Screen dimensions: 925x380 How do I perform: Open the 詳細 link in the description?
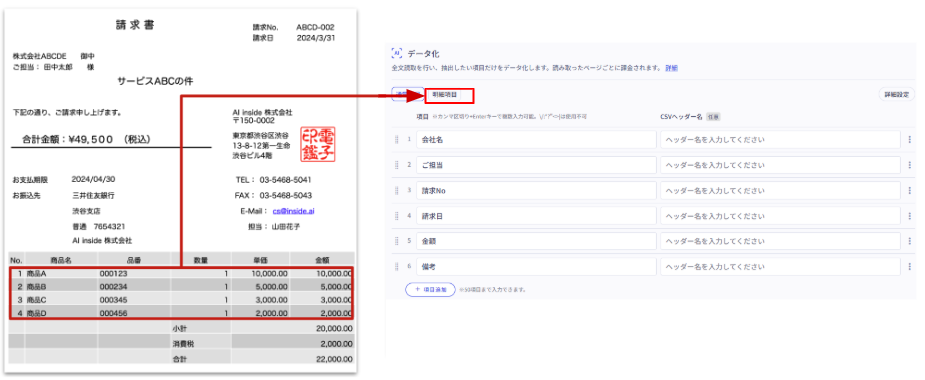(671, 68)
